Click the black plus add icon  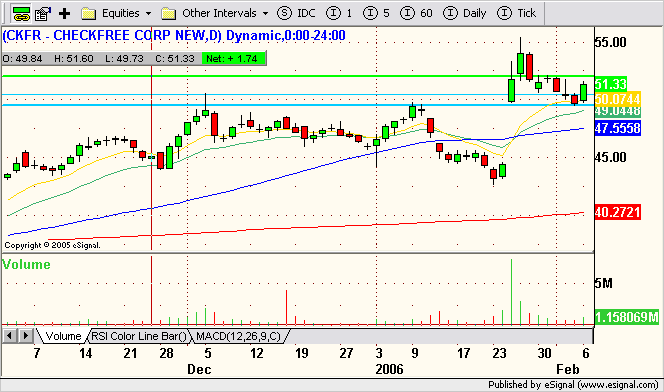[x=64, y=14]
